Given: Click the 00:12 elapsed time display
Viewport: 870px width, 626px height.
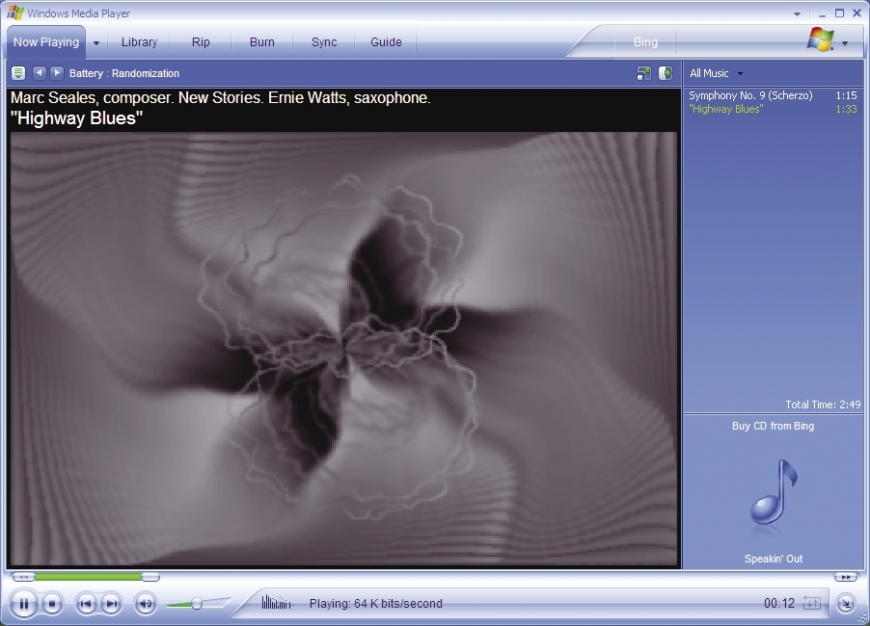Looking at the screenshot, I should click(779, 603).
